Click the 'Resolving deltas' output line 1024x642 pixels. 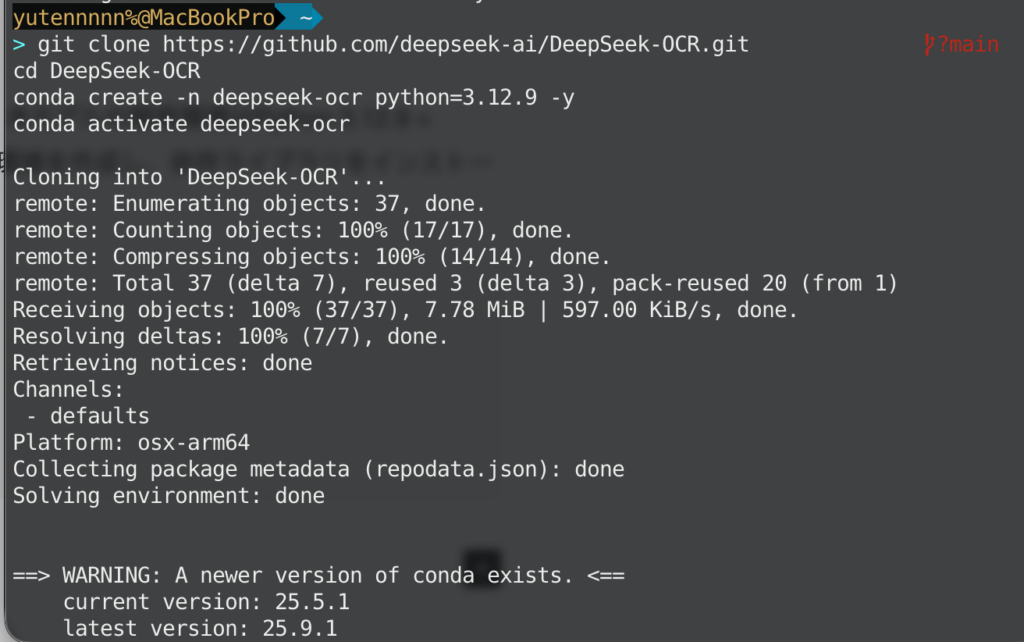[x=230, y=337]
